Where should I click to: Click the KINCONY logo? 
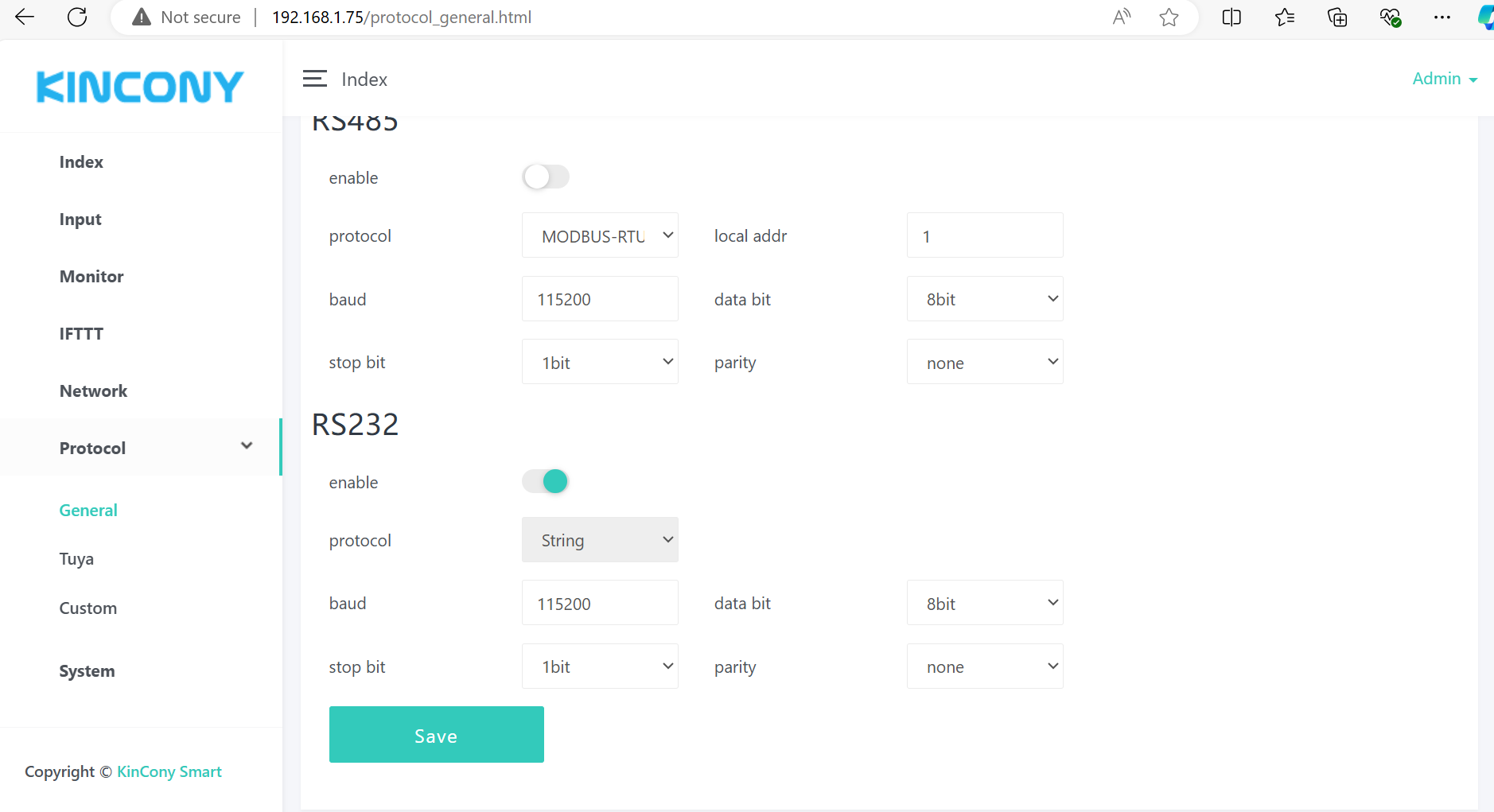pos(140,87)
